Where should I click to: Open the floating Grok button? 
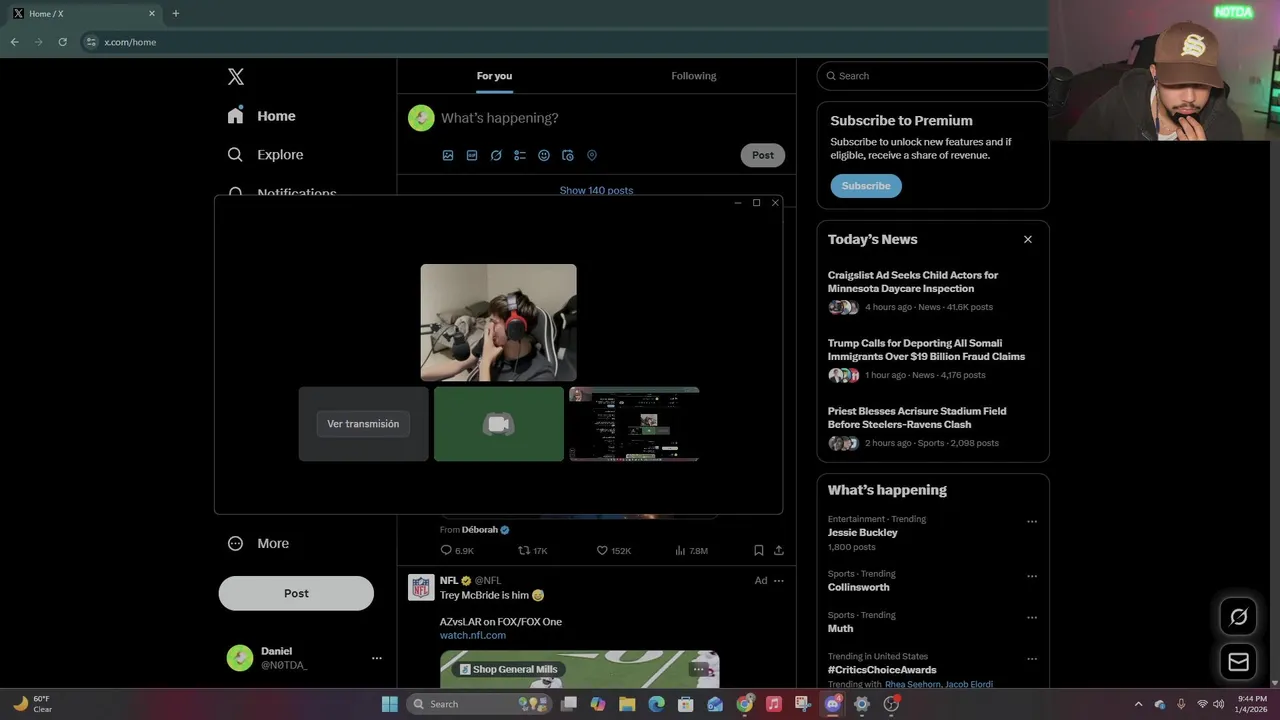point(1238,617)
